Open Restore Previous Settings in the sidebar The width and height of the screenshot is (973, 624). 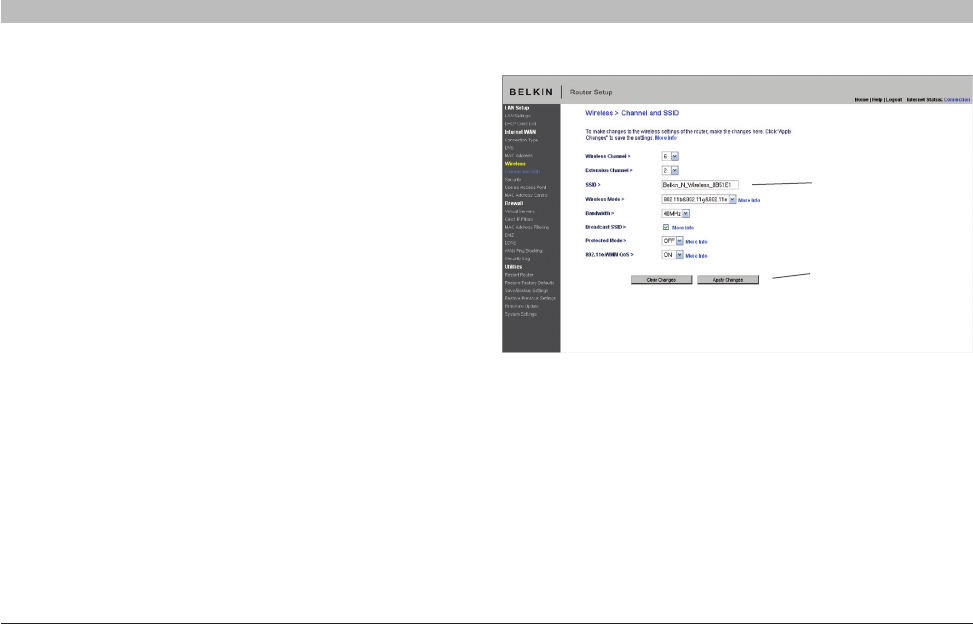530,298
